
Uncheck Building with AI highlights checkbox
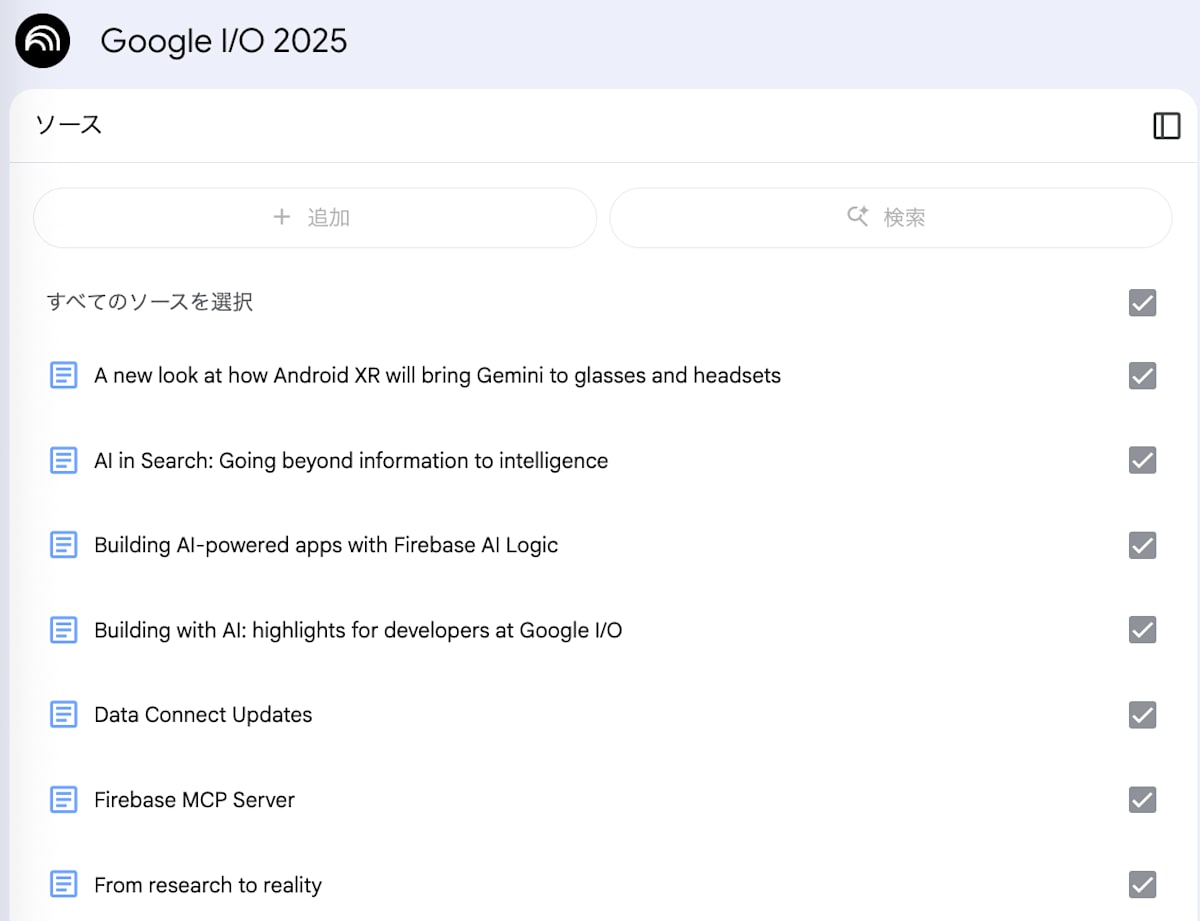(x=1142, y=630)
